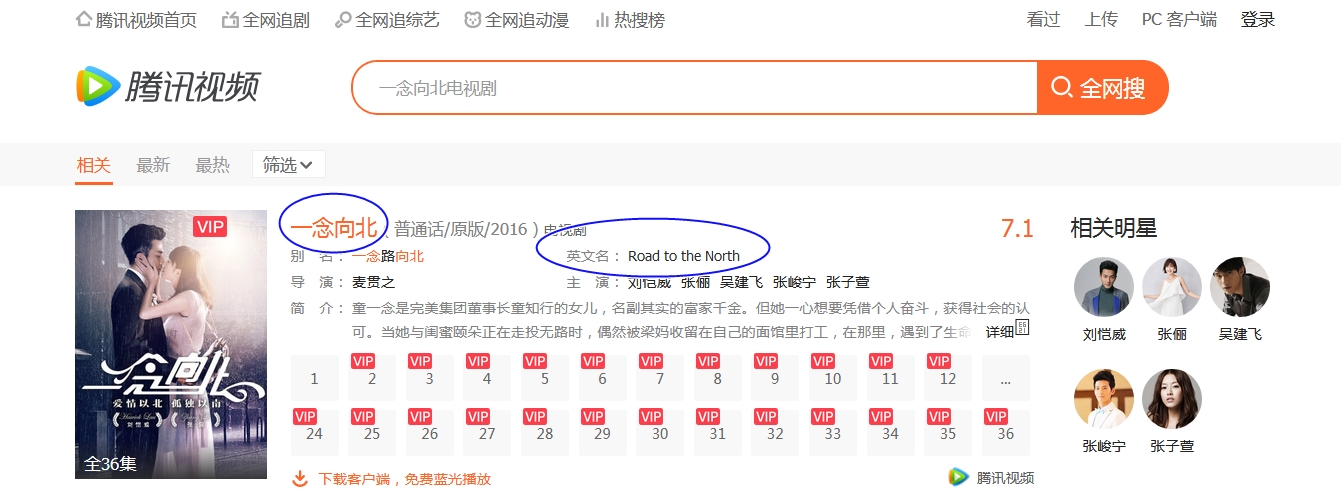The image size is (1341, 495).
Task: Click cast member 刘恺威 in 主演 row
Action: pyautogui.click(x=650, y=282)
